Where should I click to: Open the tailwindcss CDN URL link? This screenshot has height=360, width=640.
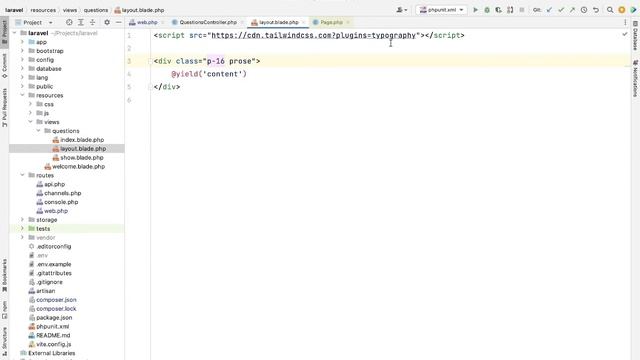click(x=313, y=36)
